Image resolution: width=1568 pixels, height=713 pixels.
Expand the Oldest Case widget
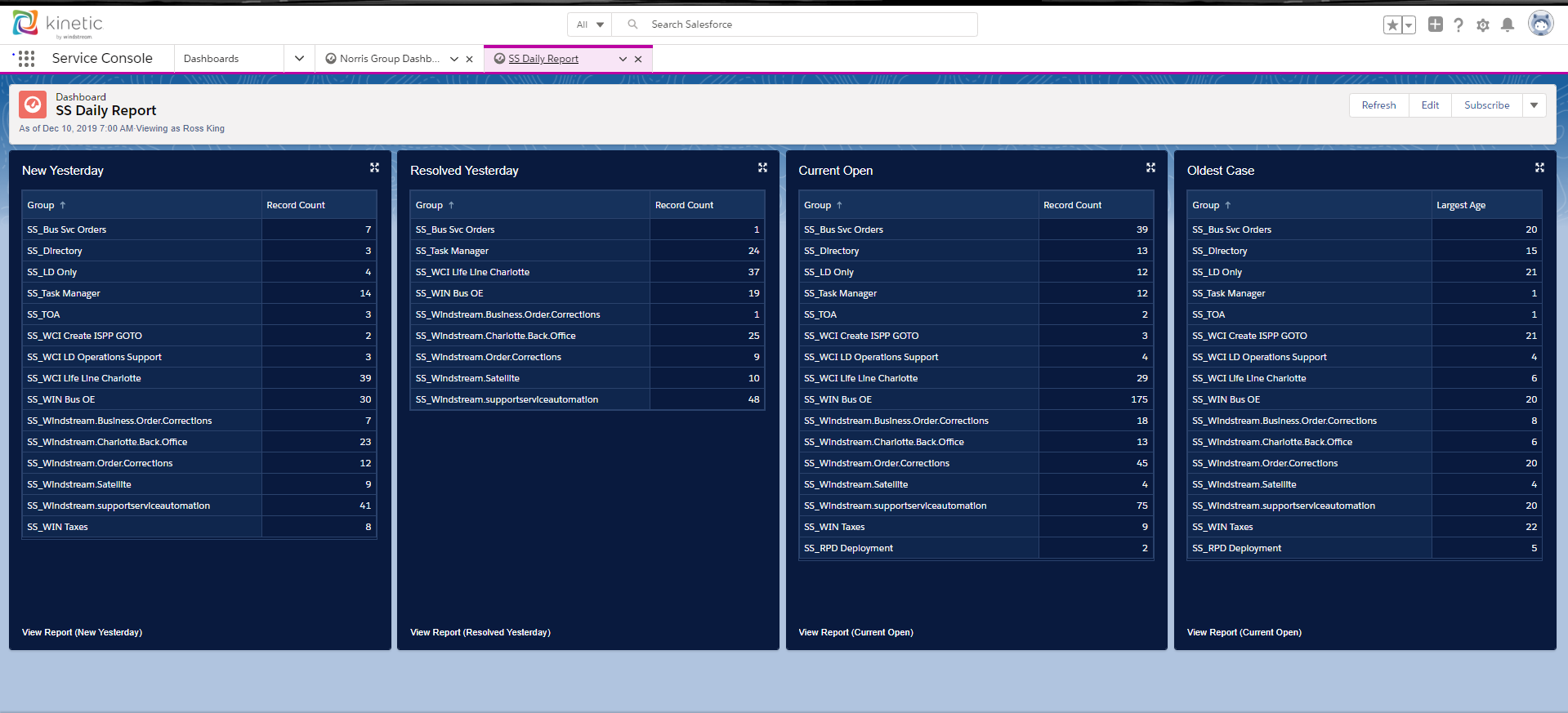tap(1539, 167)
